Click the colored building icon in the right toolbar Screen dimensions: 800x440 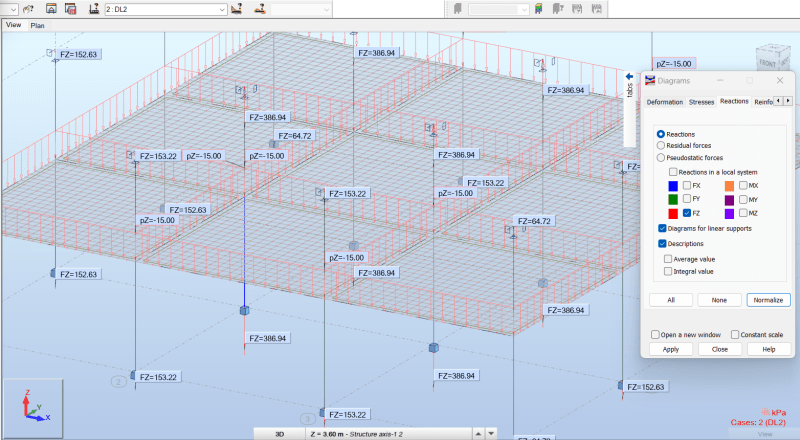[539, 9]
